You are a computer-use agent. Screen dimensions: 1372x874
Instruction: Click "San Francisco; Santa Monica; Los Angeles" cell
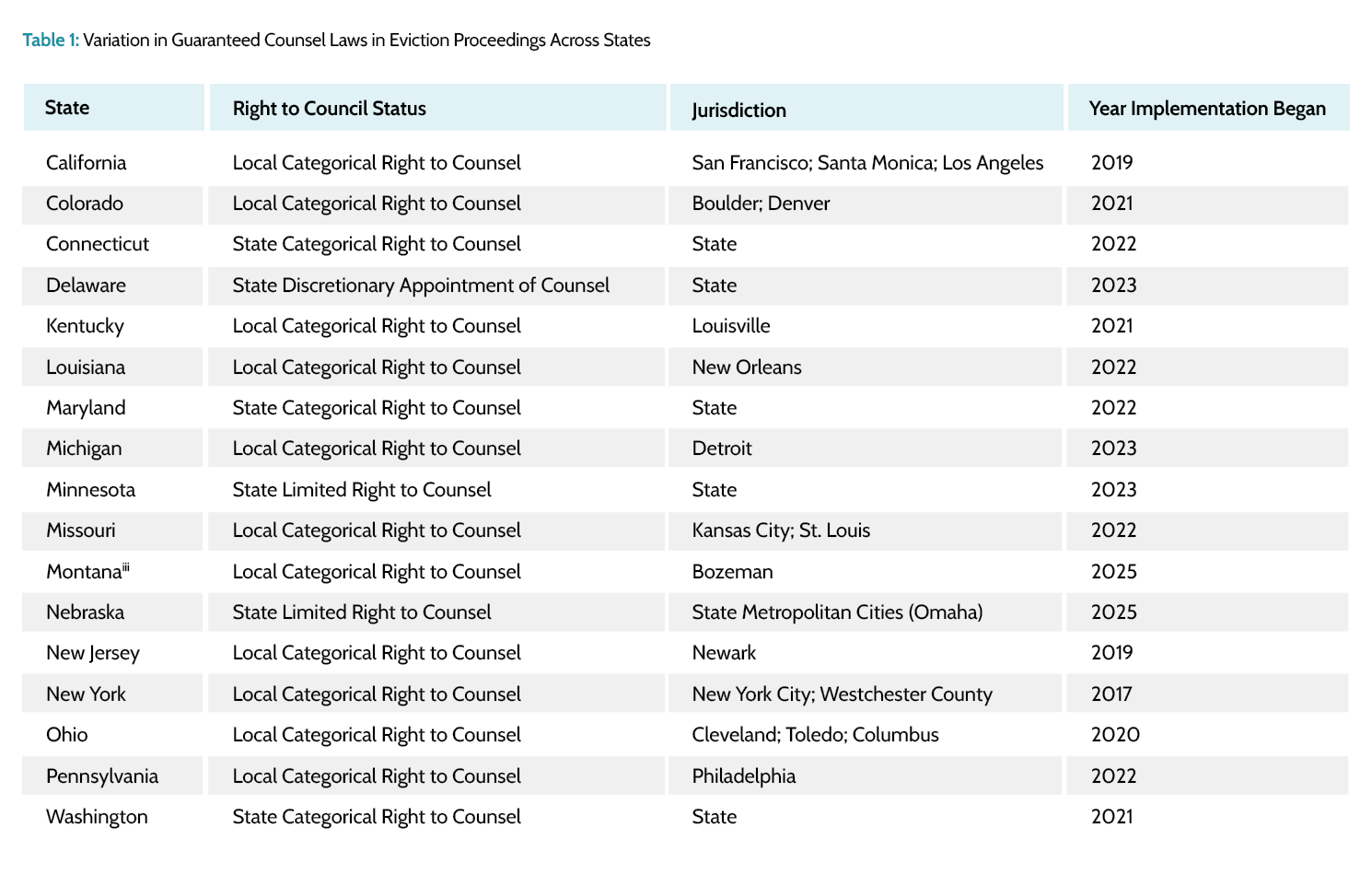pyautogui.click(x=867, y=163)
